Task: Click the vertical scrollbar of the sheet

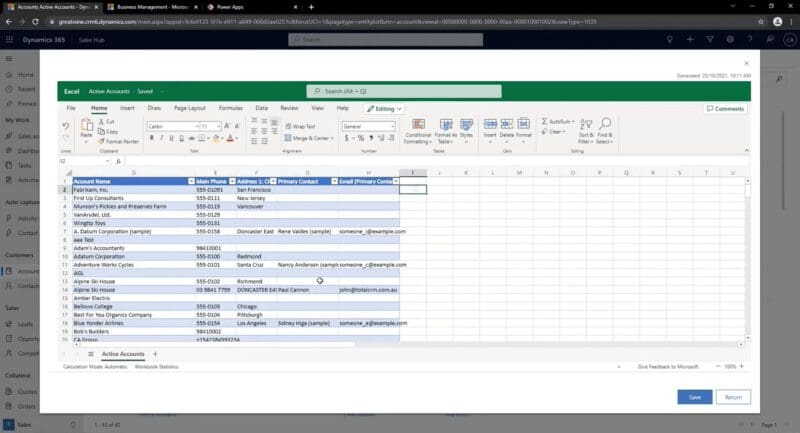Action: click(747, 259)
